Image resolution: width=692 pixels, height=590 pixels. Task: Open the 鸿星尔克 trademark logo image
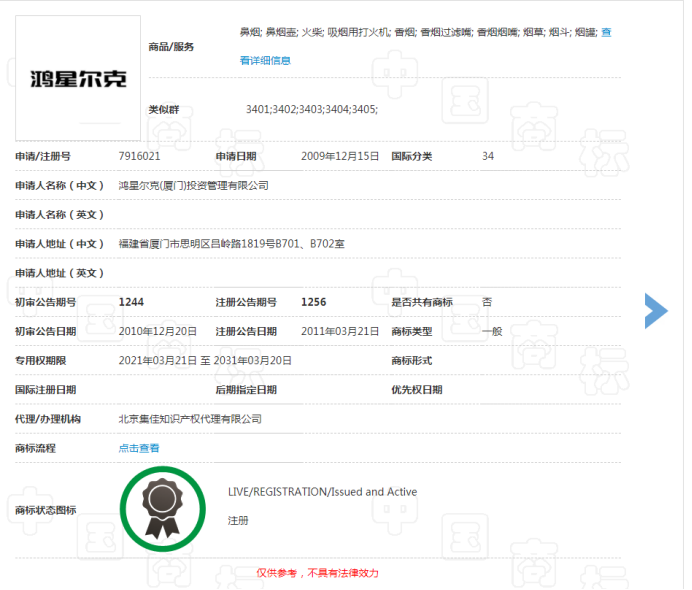point(78,78)
